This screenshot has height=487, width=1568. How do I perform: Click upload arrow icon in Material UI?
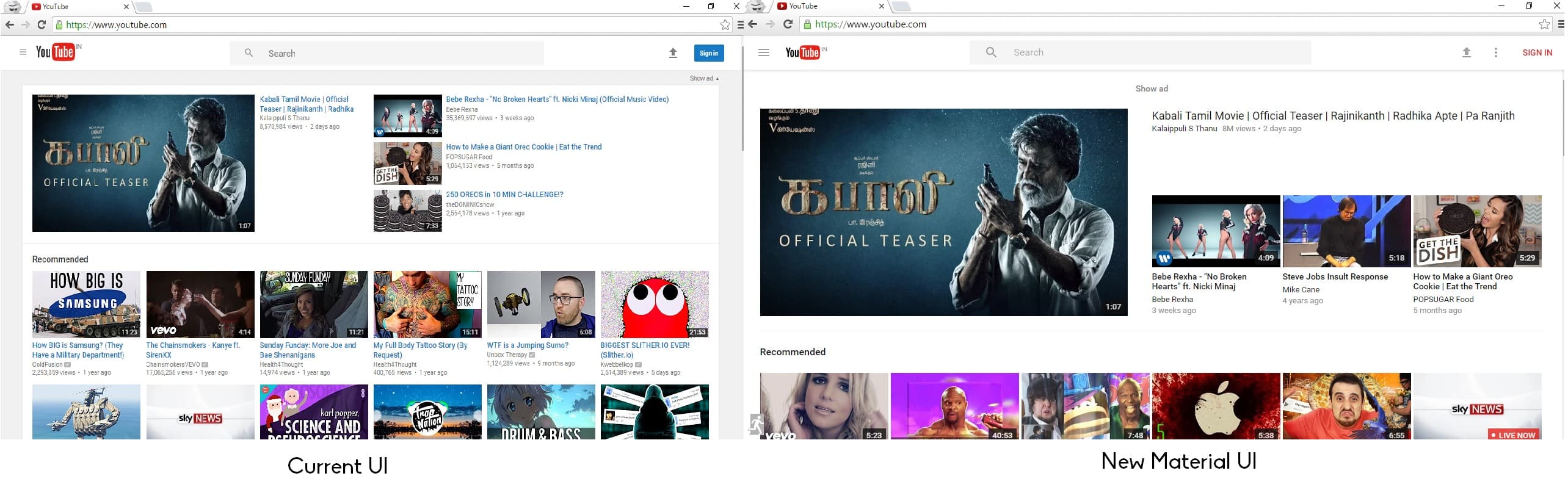point(1466,52)
